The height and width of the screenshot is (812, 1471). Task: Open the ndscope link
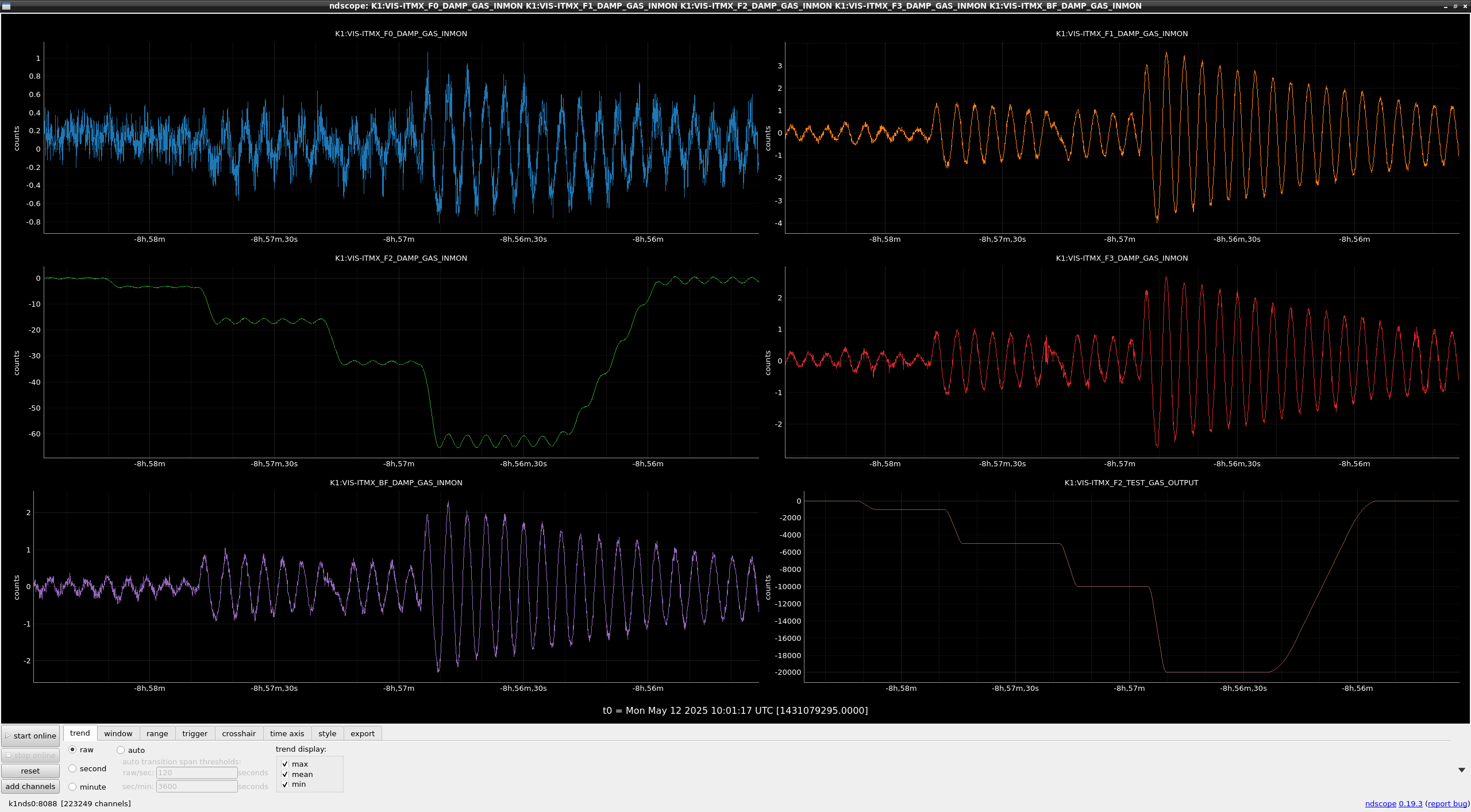click(1380, 803)
